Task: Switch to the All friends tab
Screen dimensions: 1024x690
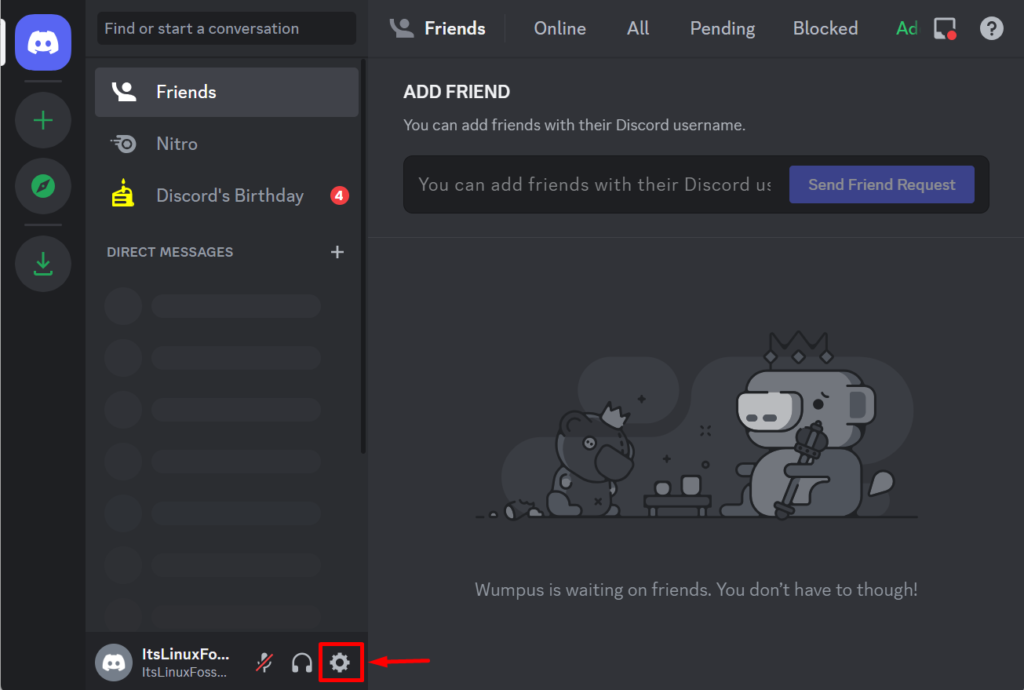Action: click(x=638, y=29)
